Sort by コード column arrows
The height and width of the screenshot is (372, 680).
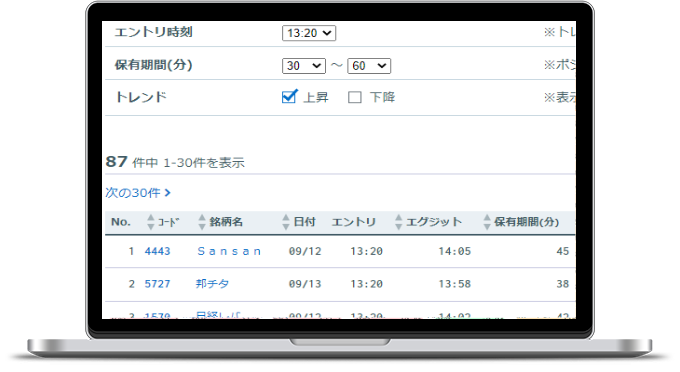tap(150, 222)
